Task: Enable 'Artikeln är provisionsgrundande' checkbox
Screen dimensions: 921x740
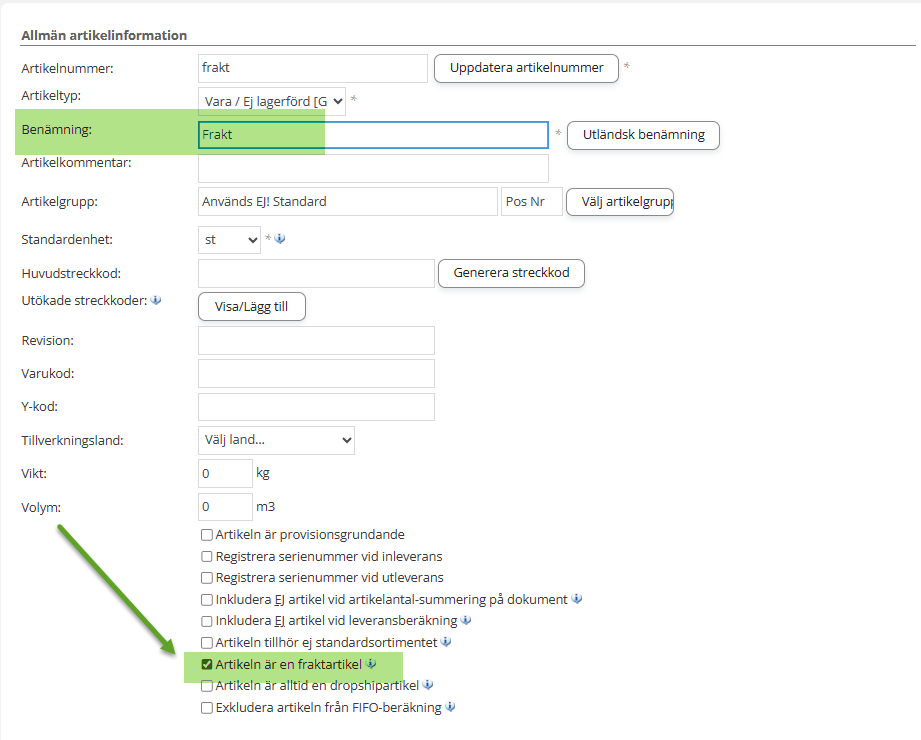Action: [207, 535]
